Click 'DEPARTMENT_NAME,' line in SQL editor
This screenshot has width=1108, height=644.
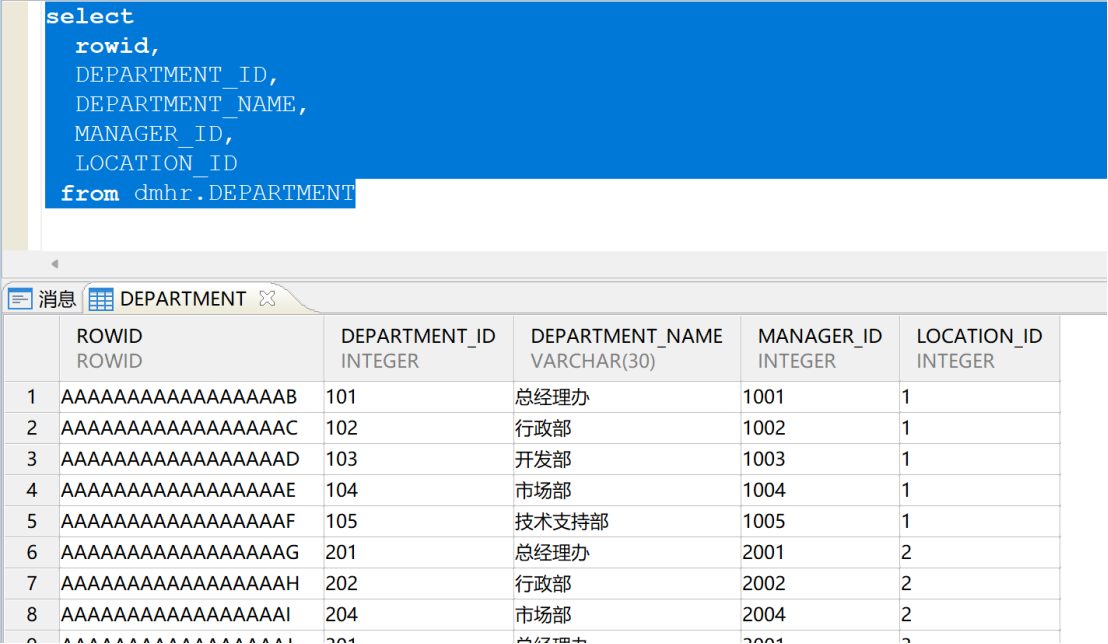191,105
